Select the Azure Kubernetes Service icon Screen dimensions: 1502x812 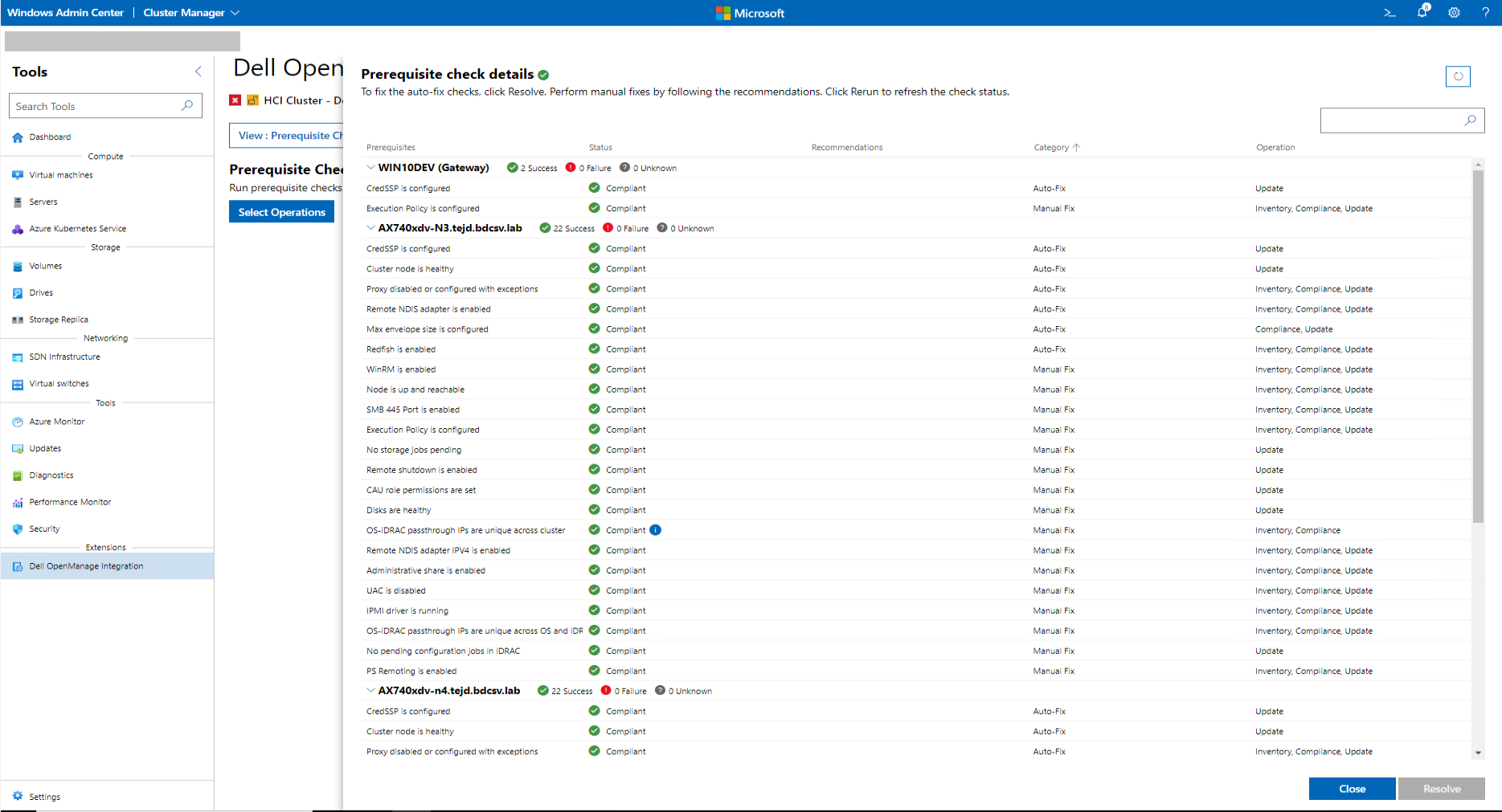(17, 228)
